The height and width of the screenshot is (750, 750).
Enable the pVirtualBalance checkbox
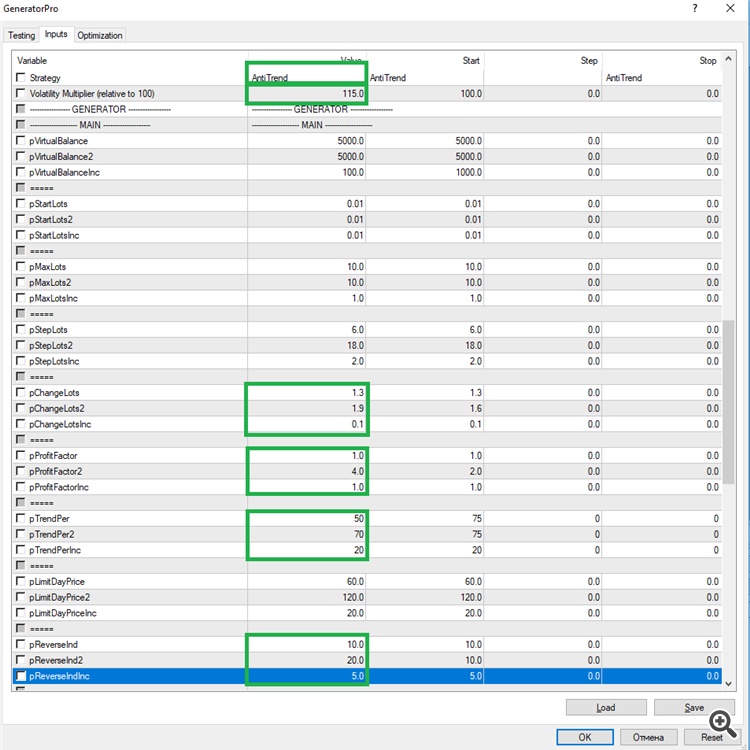coord(21,140)
